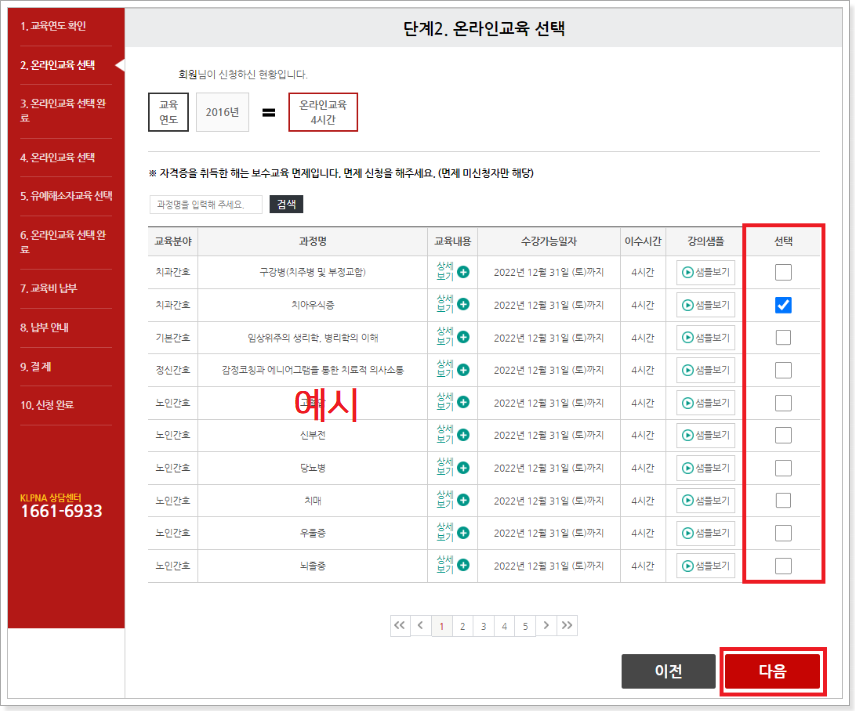855x711 pixels.
Task: Jump to first page with double-arrow icon
Action: (x=399, y=625)
